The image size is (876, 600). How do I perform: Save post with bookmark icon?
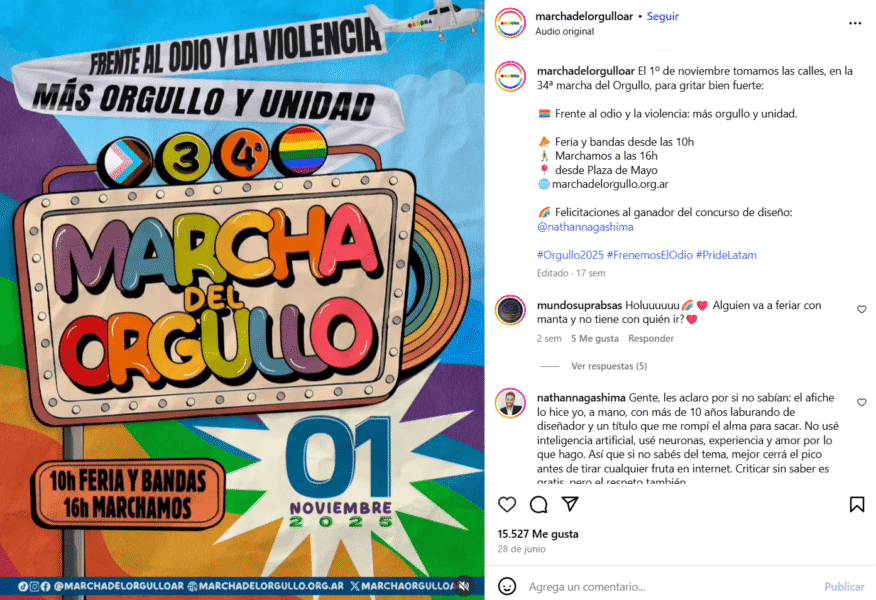click(857, 504)
